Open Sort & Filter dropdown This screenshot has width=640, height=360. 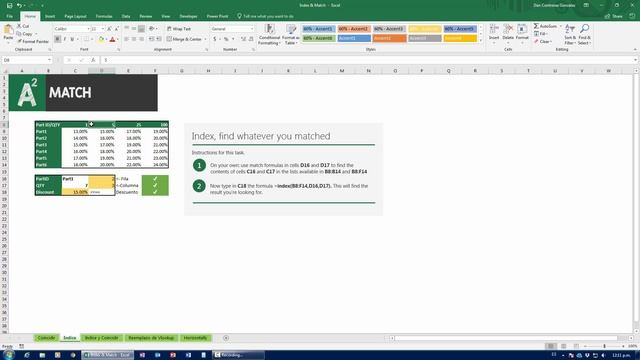(x=570, y=34)
